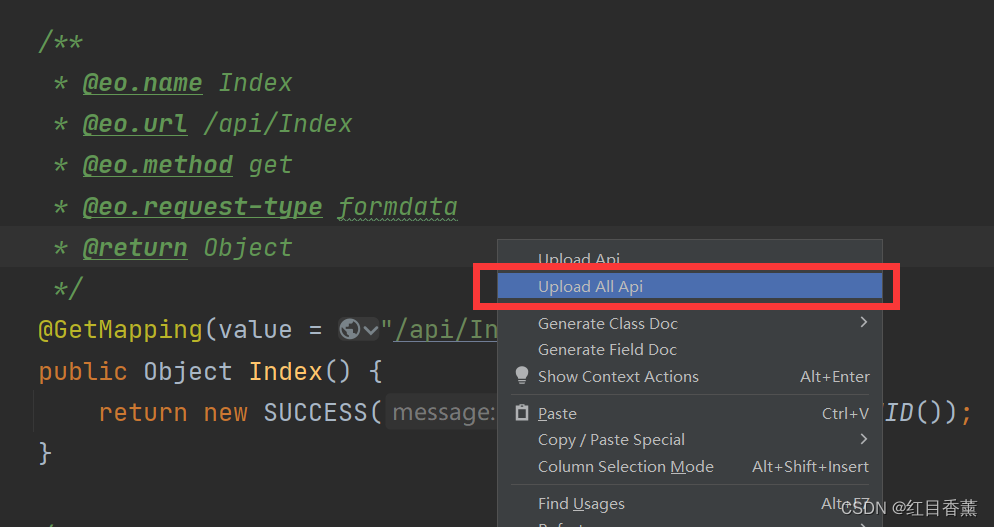This screenshot has height=527, width=994.
Task: Click the @eo.request-type tag in the comment
Action: pos(202,207)
